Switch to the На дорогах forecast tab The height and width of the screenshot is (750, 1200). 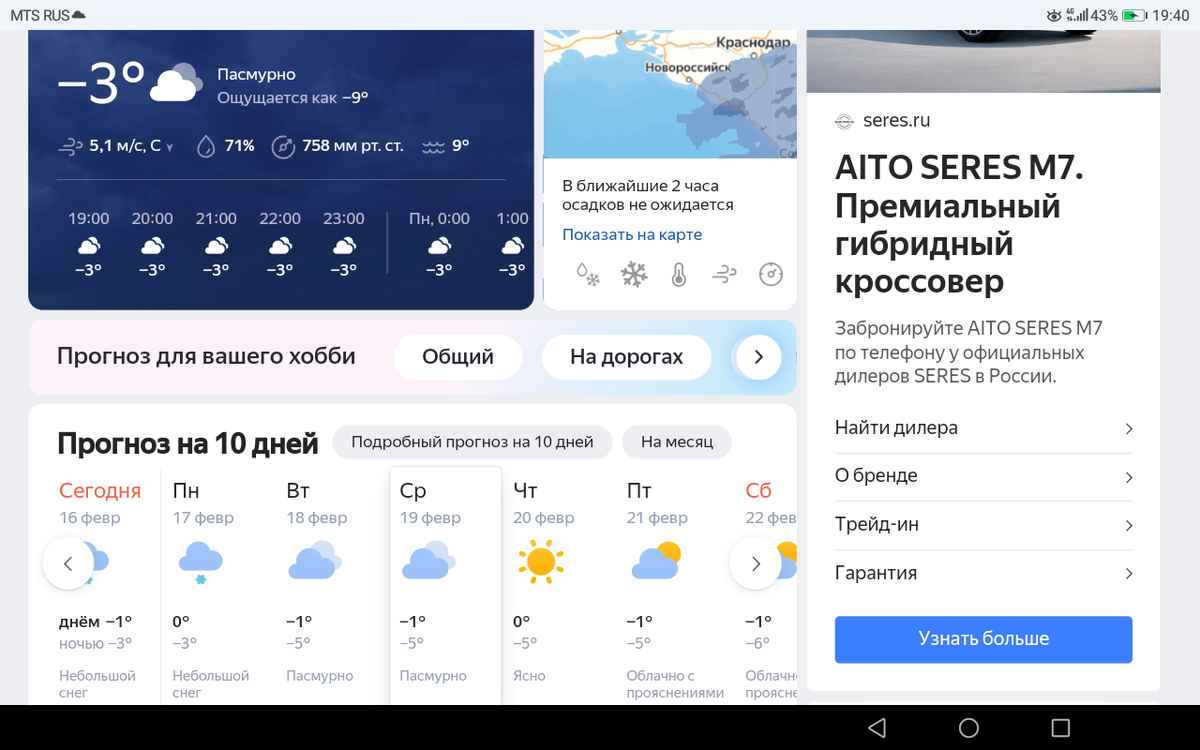click(626, 357)
